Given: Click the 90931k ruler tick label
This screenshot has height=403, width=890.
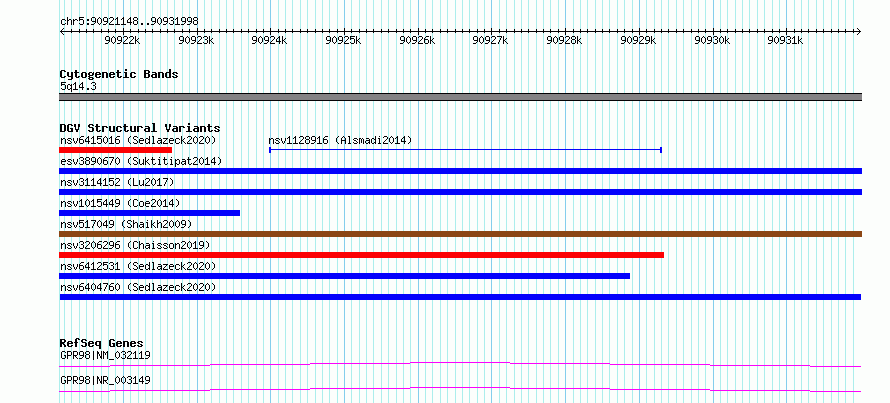Looking at the screenshot, I should tap(786, 40).
